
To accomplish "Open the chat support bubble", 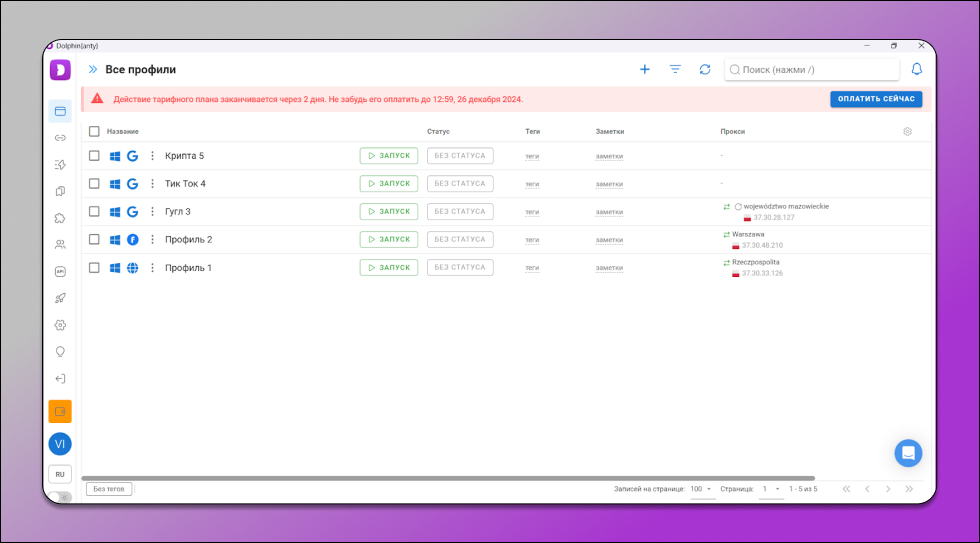I will click(x=908, y=453).
